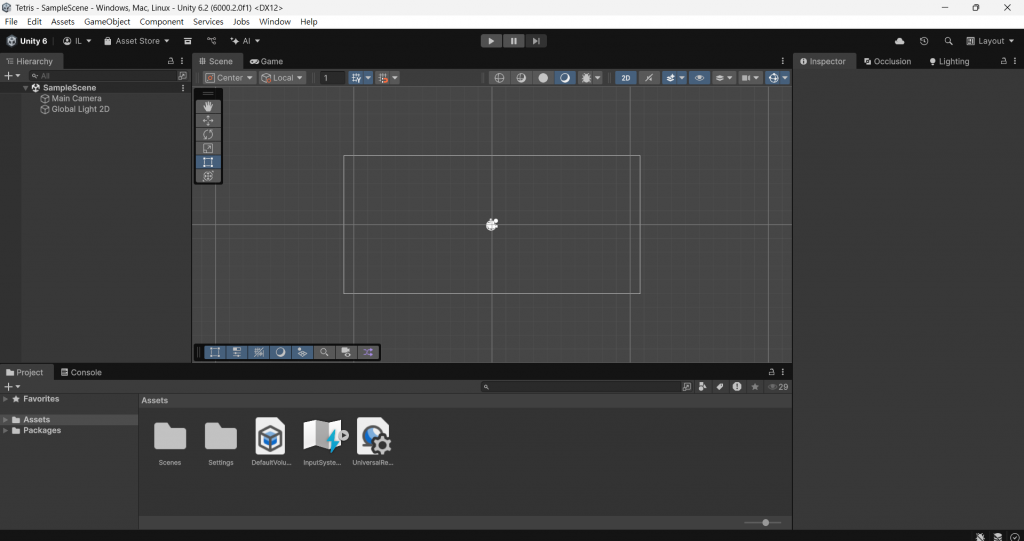Open the Local rotation dropdown
Viewport: 1024px width, 541px height.
(x=282, y=78)
